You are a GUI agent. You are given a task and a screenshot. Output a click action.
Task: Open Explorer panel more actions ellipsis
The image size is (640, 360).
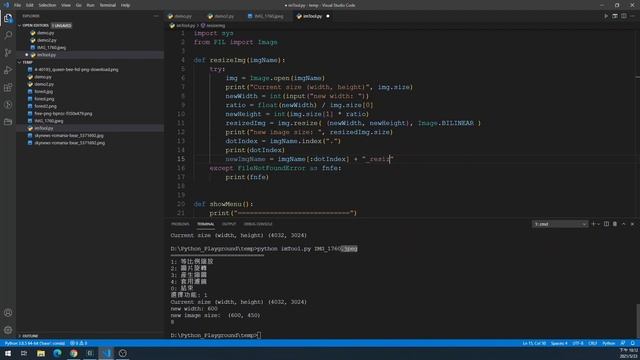pyautogui.click(x=156, y=16)
